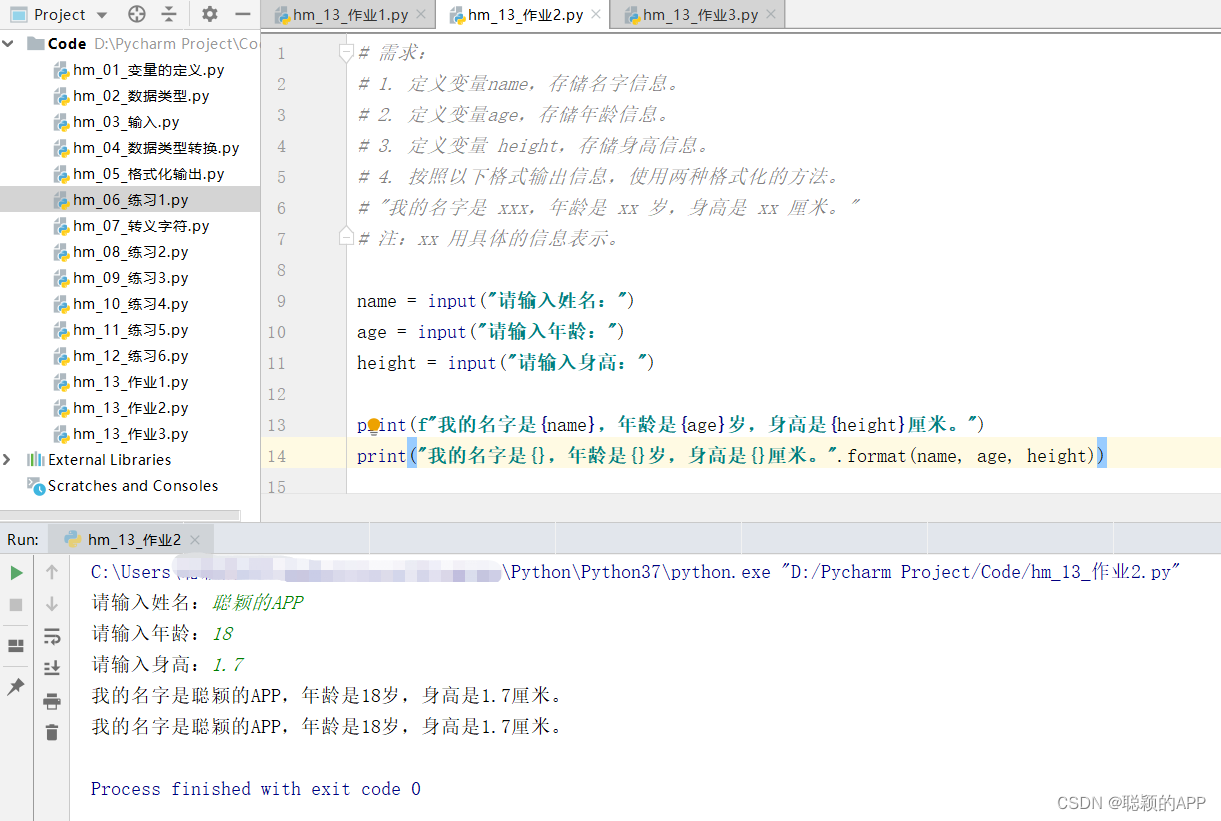Click the Project tool window icon
The width and height of the screenshot is (1221, 821).
pos(18,14)
